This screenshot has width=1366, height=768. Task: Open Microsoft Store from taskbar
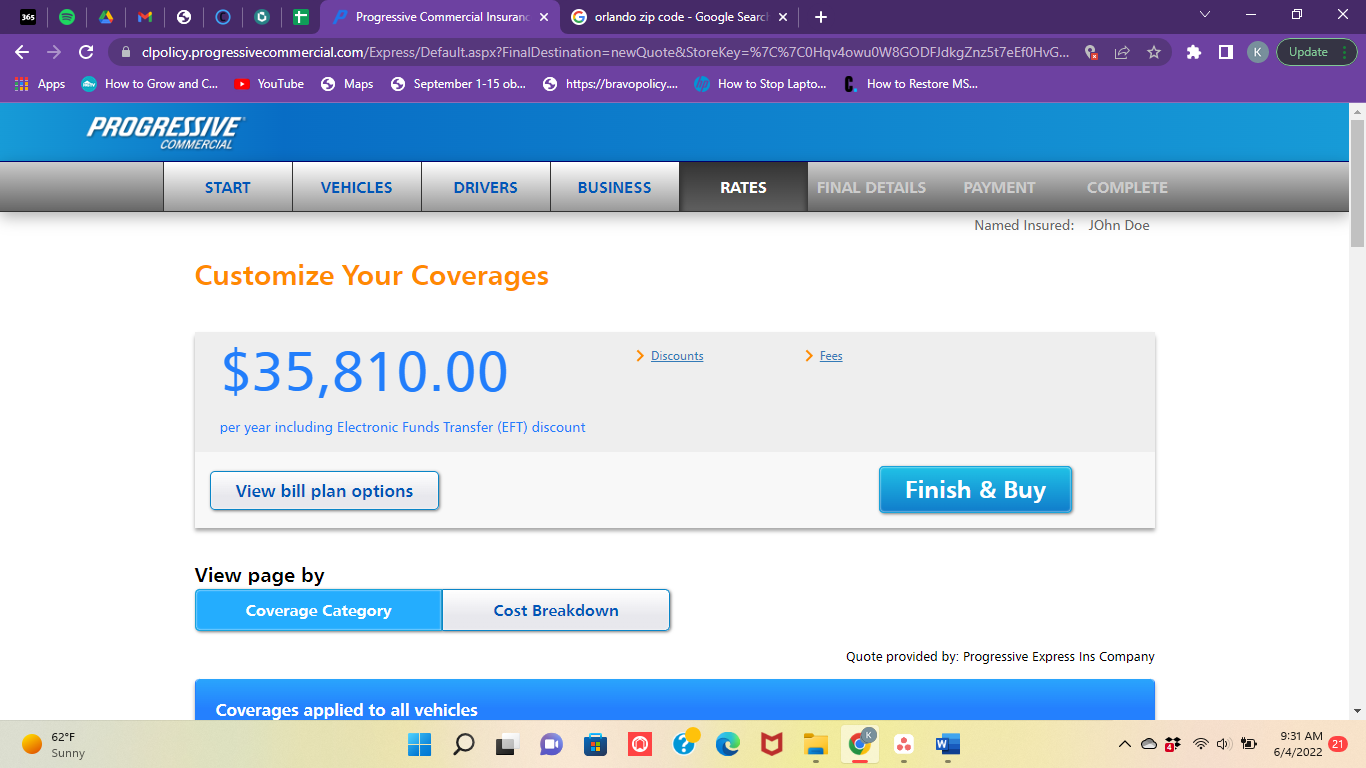pyautogui.click(x=595, y=744)
